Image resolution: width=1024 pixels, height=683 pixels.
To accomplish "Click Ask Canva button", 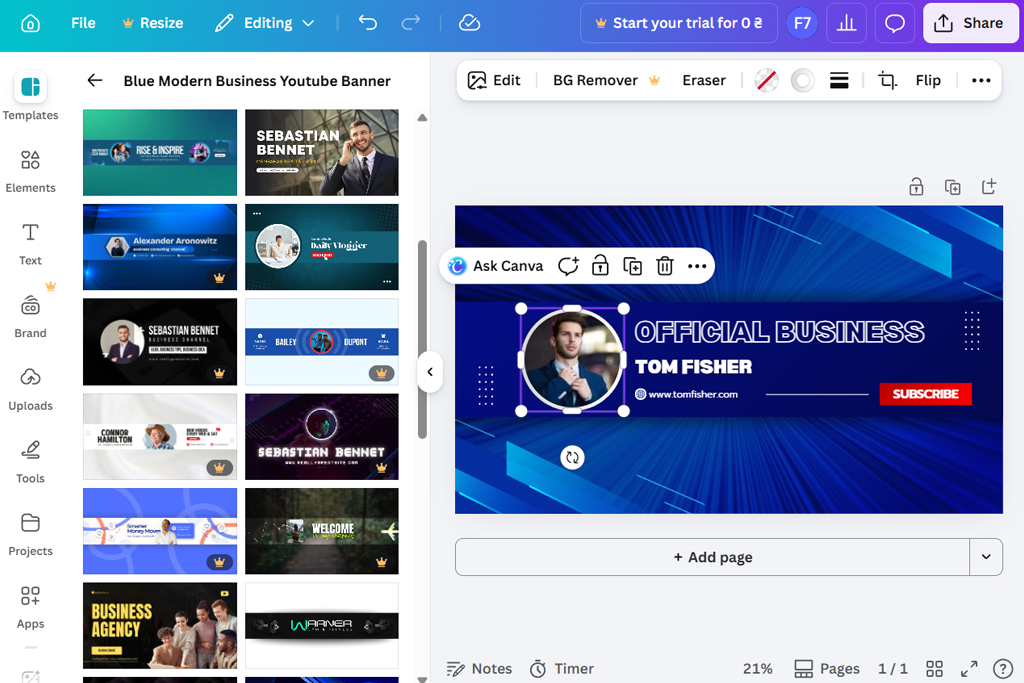I will click(x=496, y=266).
